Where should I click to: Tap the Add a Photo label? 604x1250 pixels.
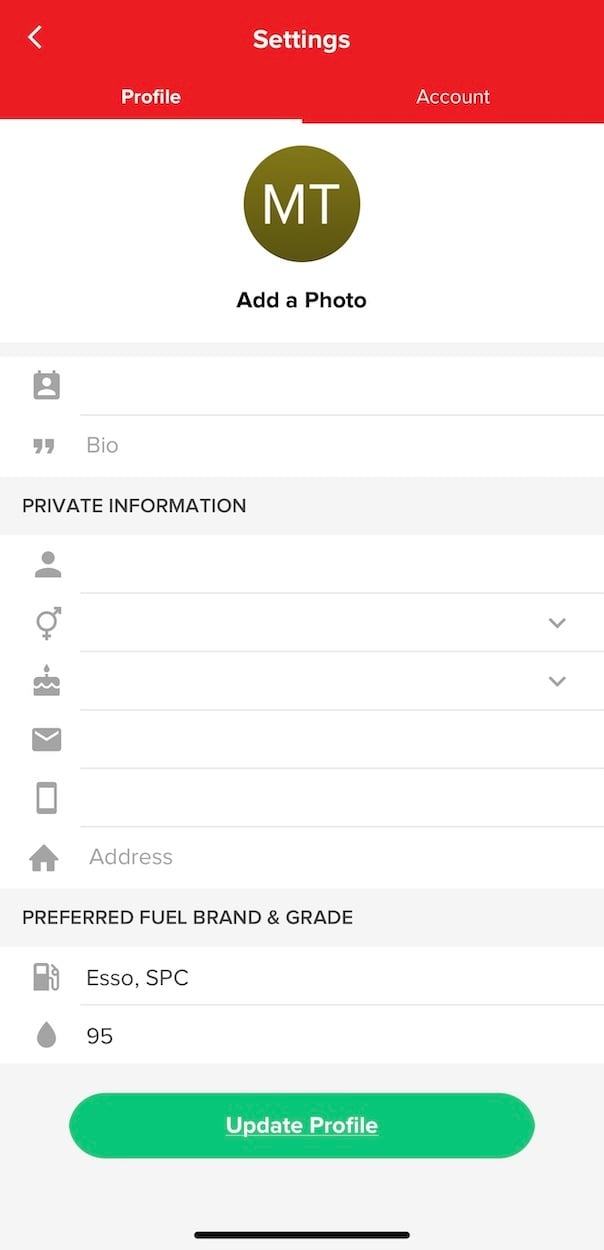(x=302, y=300)
